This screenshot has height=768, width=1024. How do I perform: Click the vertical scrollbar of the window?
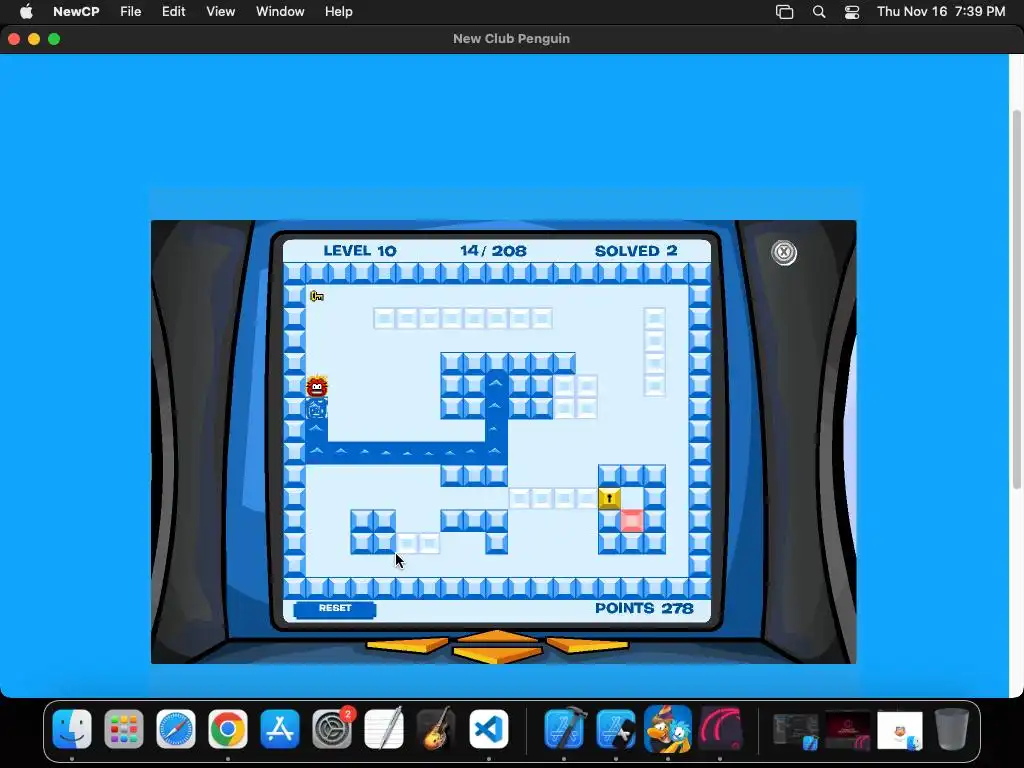(1017, 299)
